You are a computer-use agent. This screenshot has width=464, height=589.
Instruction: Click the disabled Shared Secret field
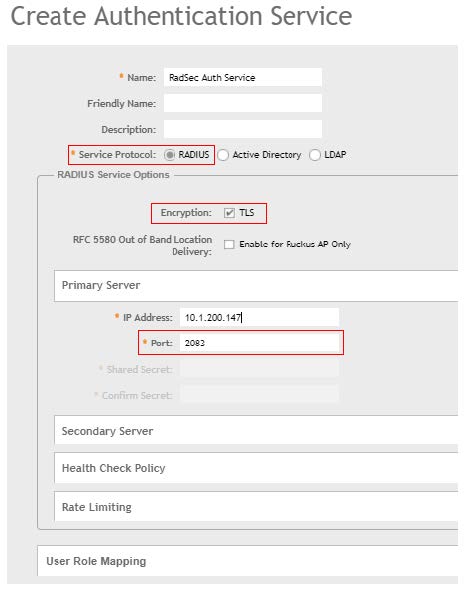[x=259, y=369]
